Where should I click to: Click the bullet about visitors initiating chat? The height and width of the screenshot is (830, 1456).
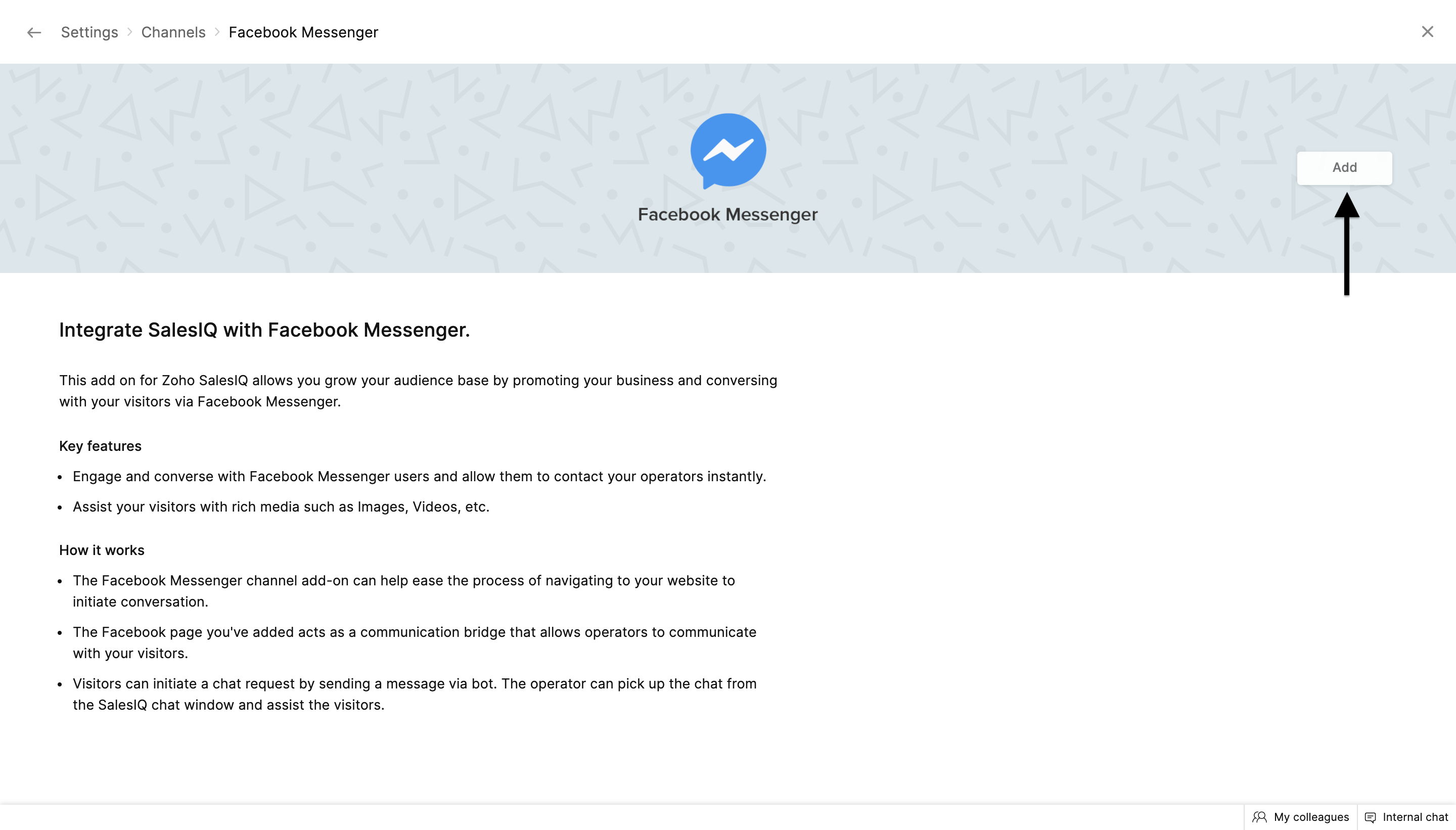415,694
